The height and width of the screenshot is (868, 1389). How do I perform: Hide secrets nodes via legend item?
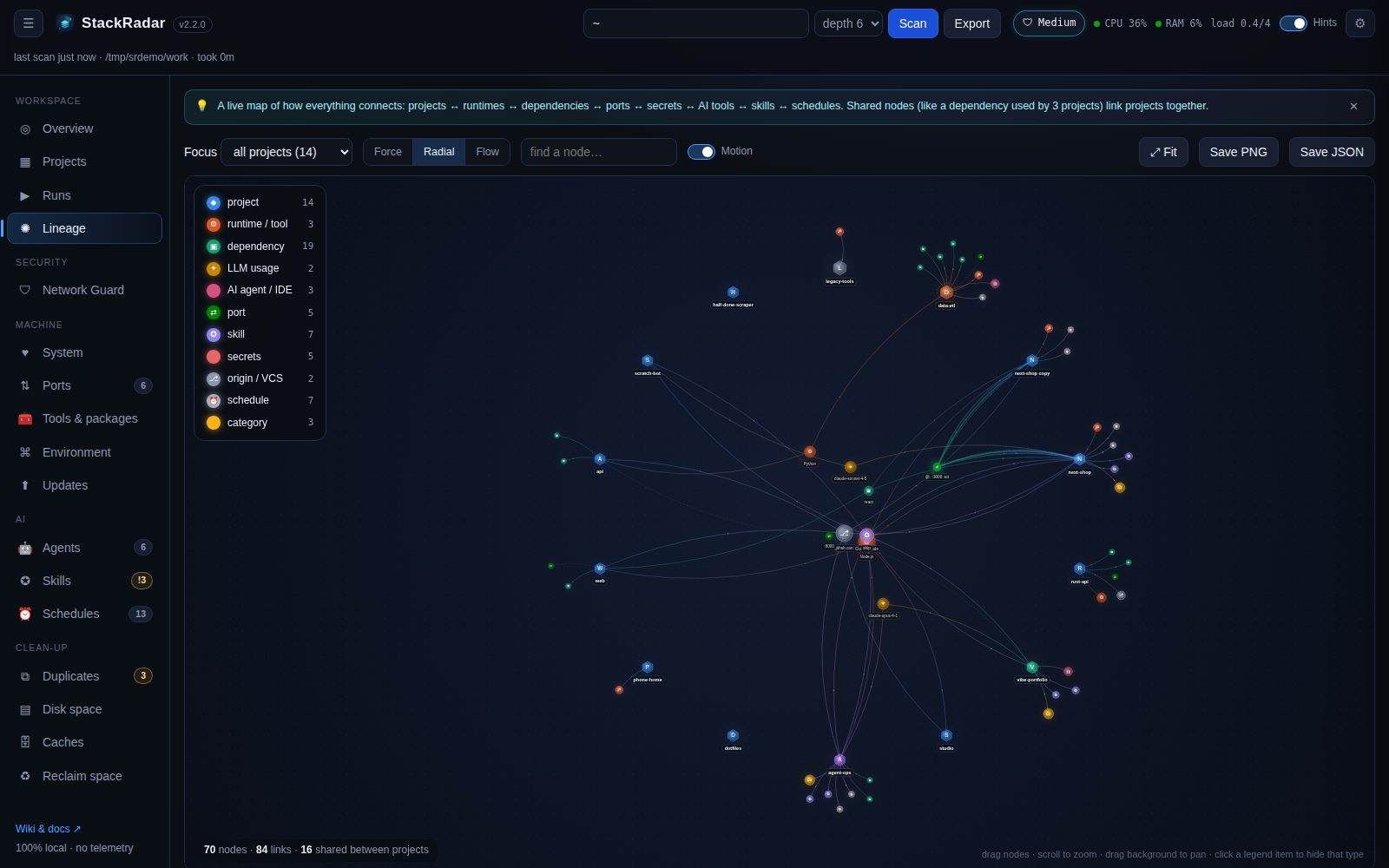pos(260,357)
